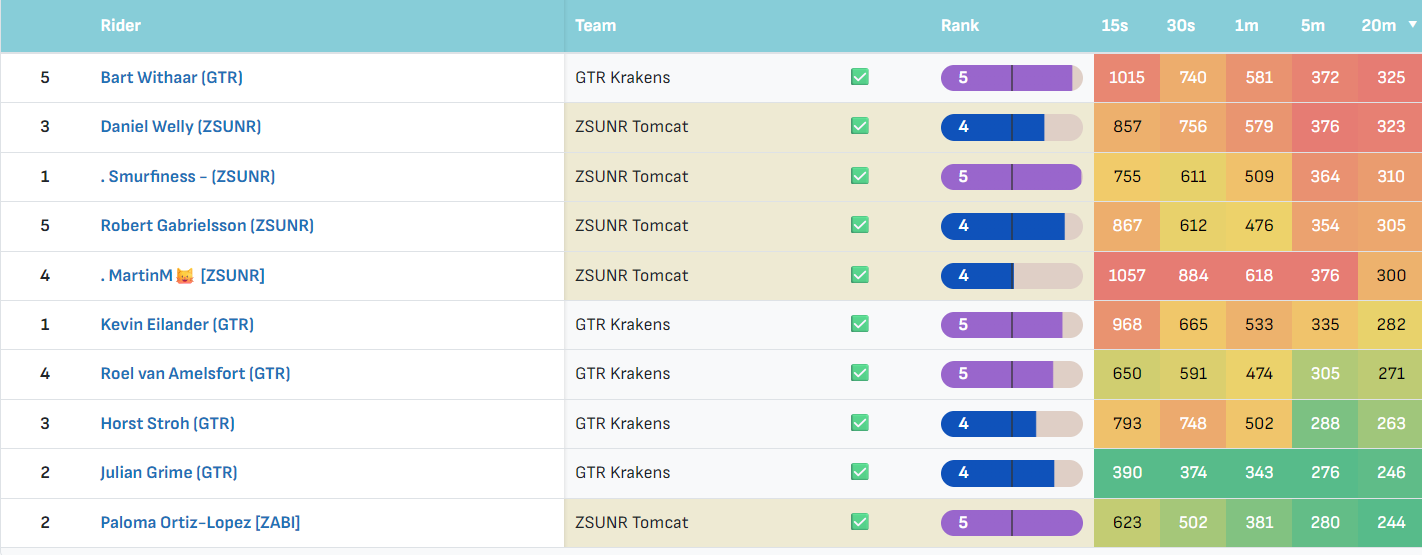
Task: Click the green check icon for Daniel Welly
Action: [x=859, y=126]
